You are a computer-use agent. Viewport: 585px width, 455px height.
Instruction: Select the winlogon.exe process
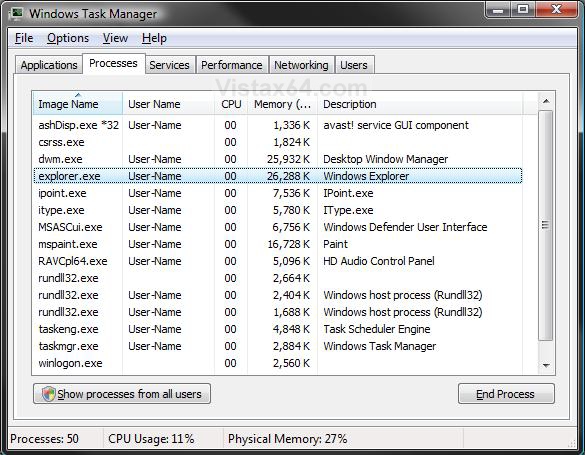[x=278, y=363]
